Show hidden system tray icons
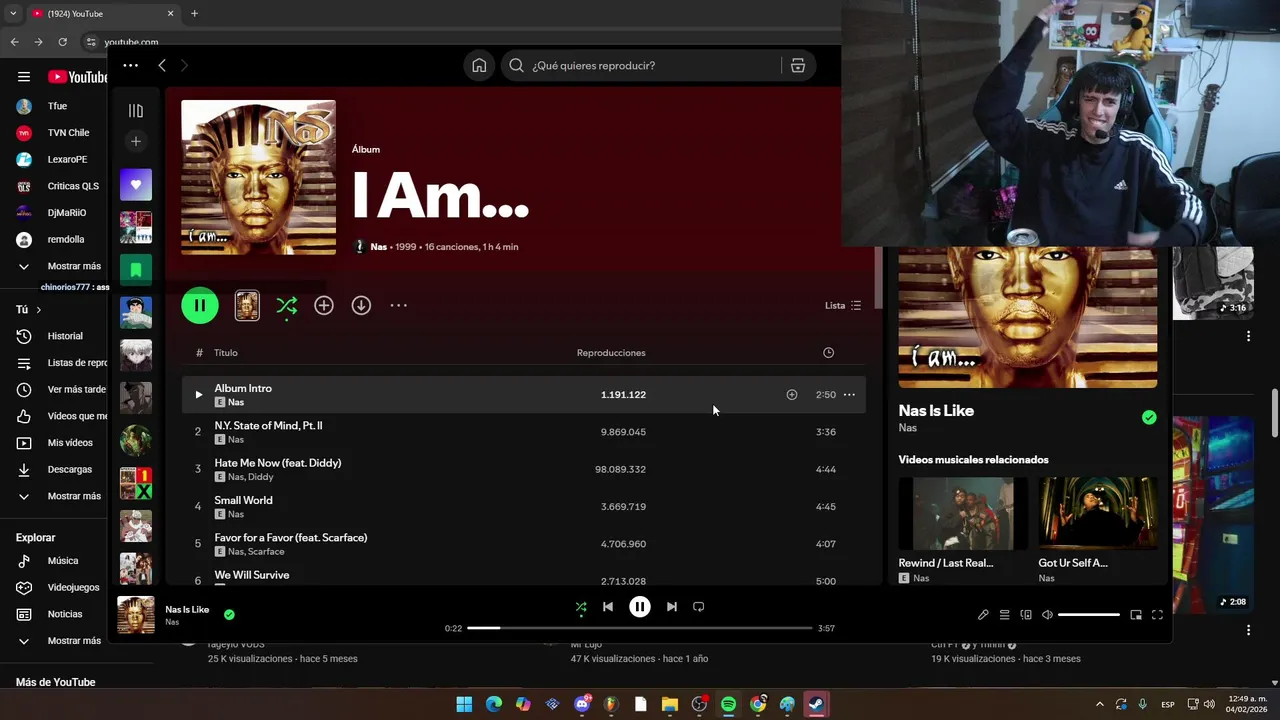Screen dimensions: 1280x720 point(1100,704)
